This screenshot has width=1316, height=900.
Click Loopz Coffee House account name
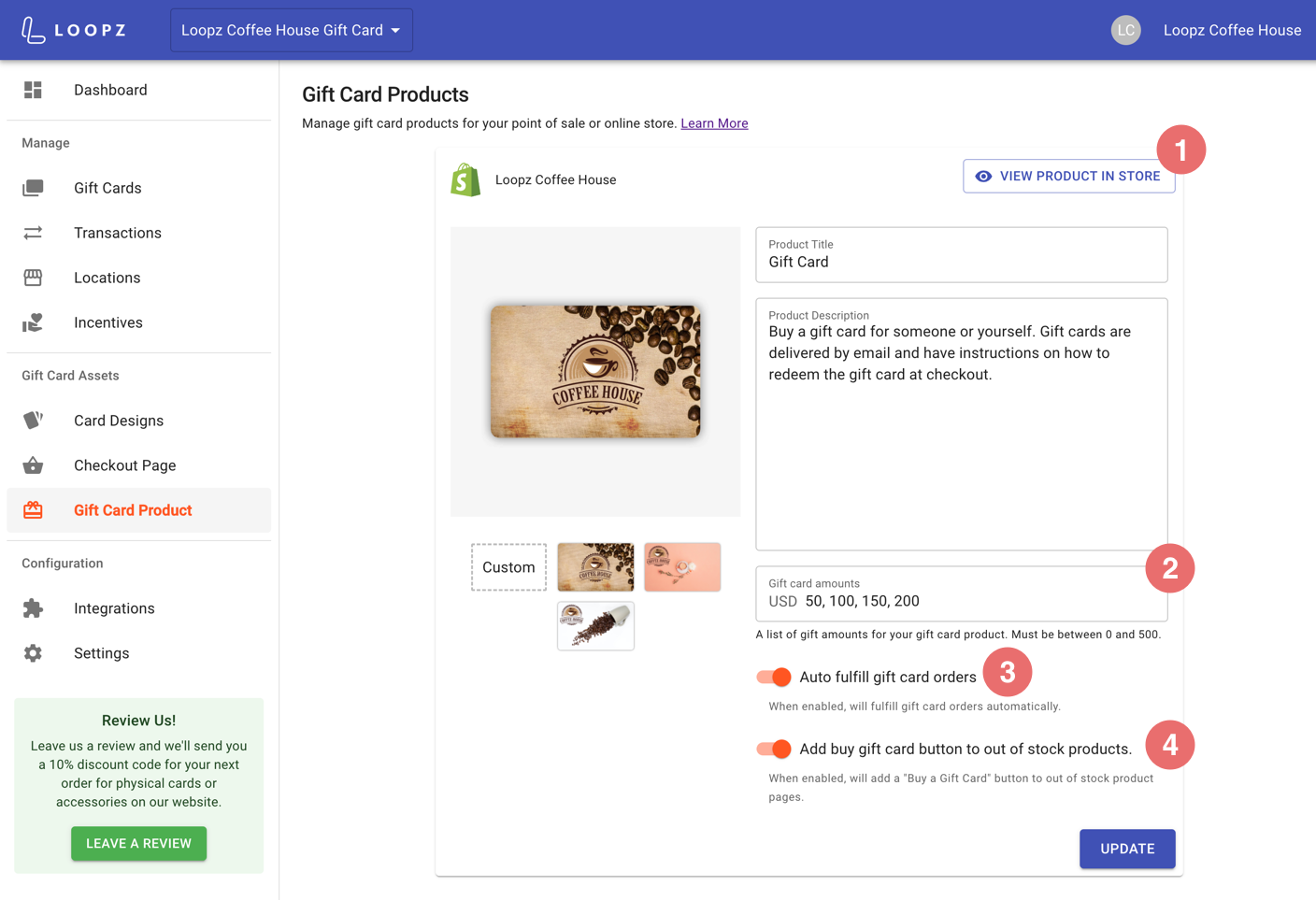tap(1232, 30)
